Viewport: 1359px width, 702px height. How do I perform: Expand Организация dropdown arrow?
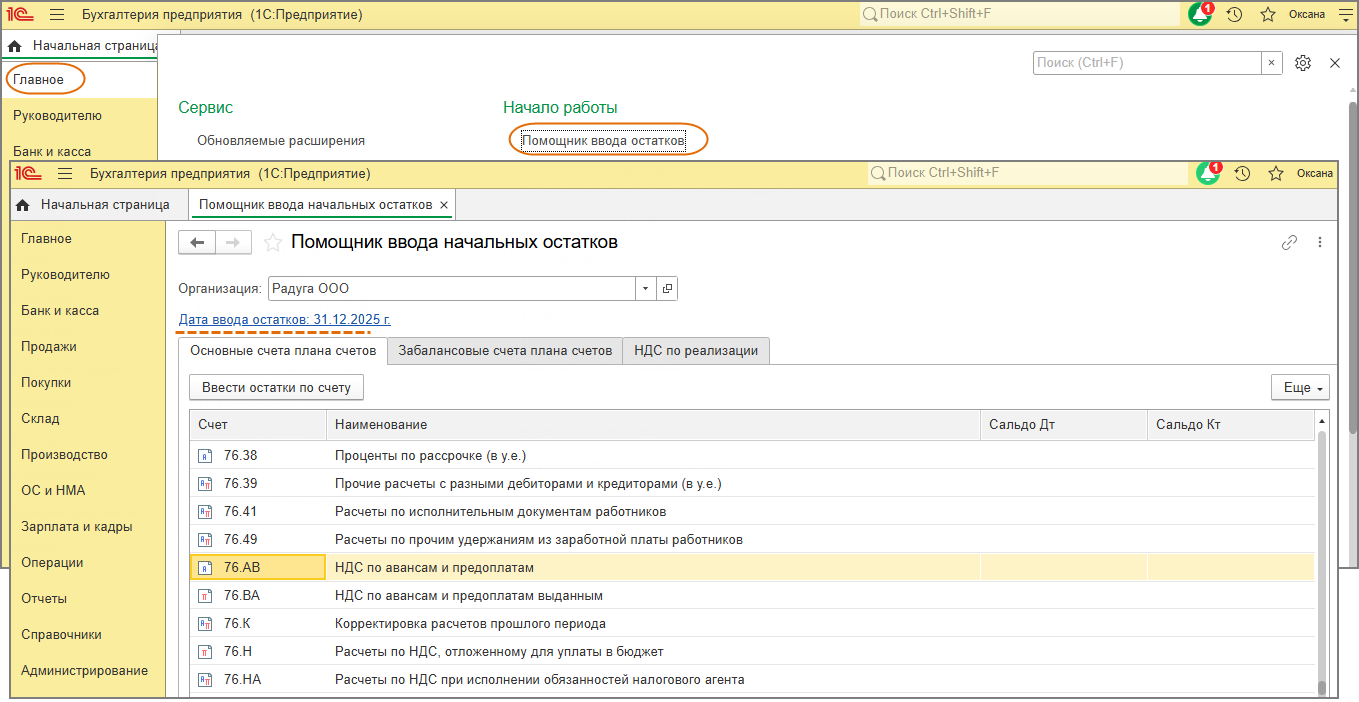pos(646,288)
